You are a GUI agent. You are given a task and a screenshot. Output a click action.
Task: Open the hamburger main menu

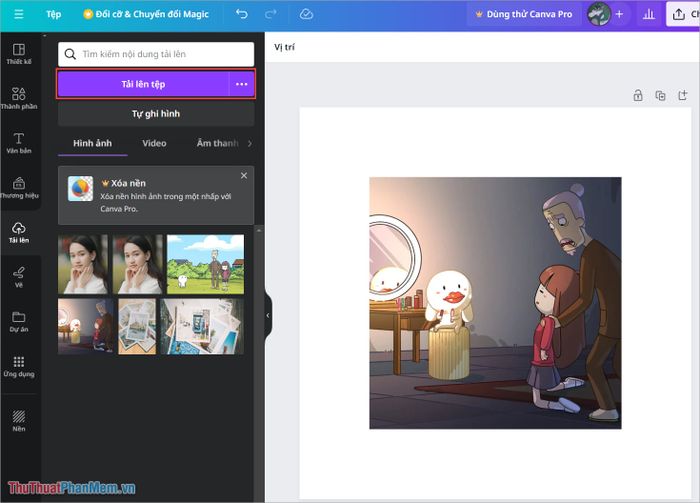coord(19,14)
